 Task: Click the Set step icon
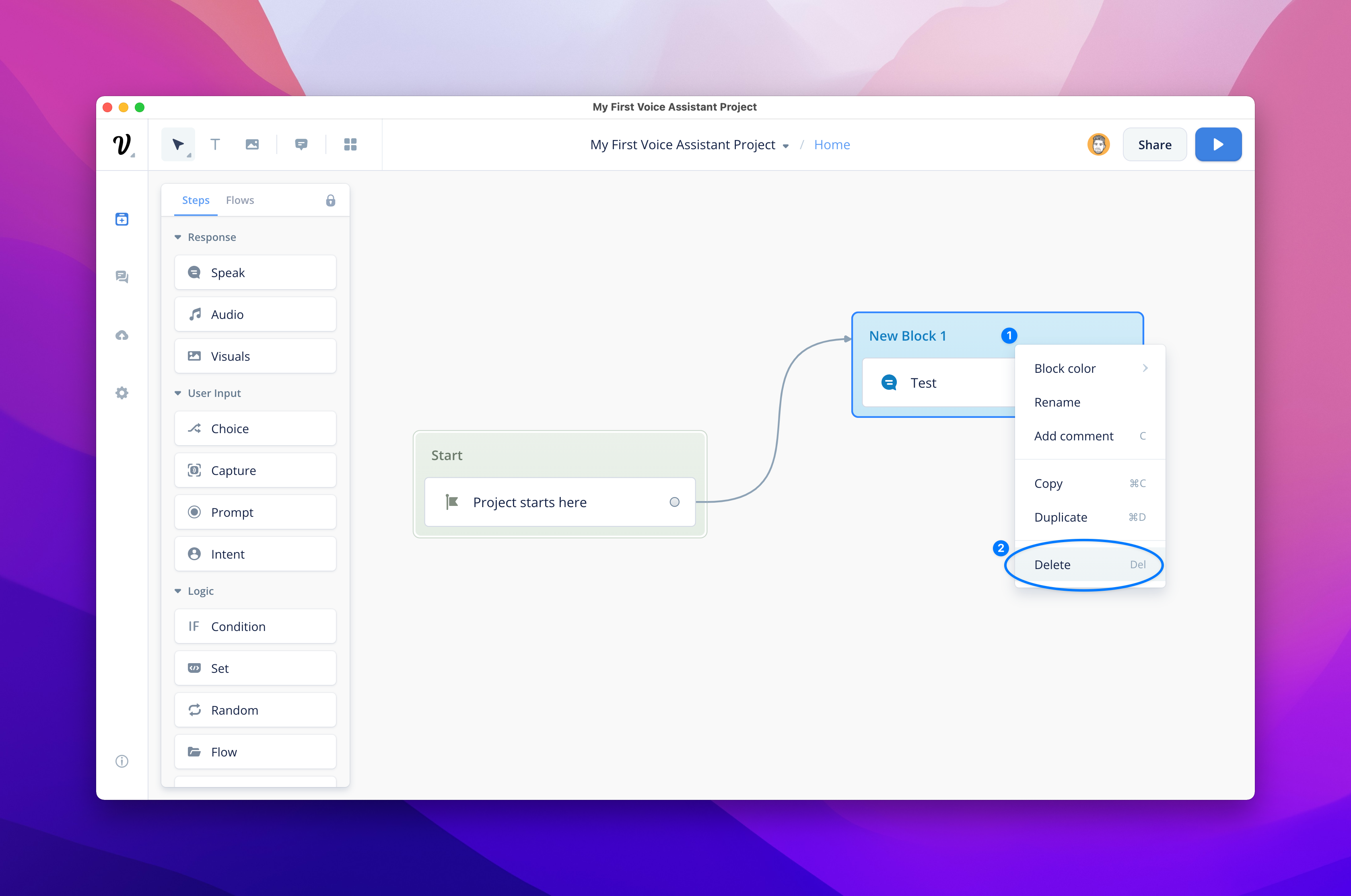194,668
